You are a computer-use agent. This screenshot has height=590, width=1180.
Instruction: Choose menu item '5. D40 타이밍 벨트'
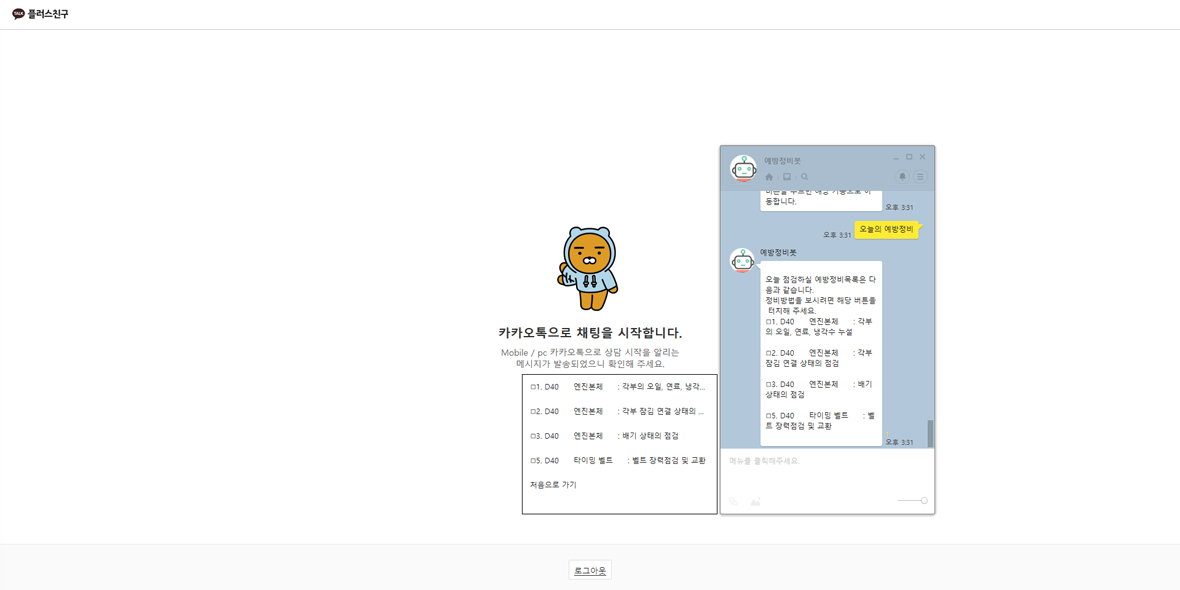(x=619, y=460)
